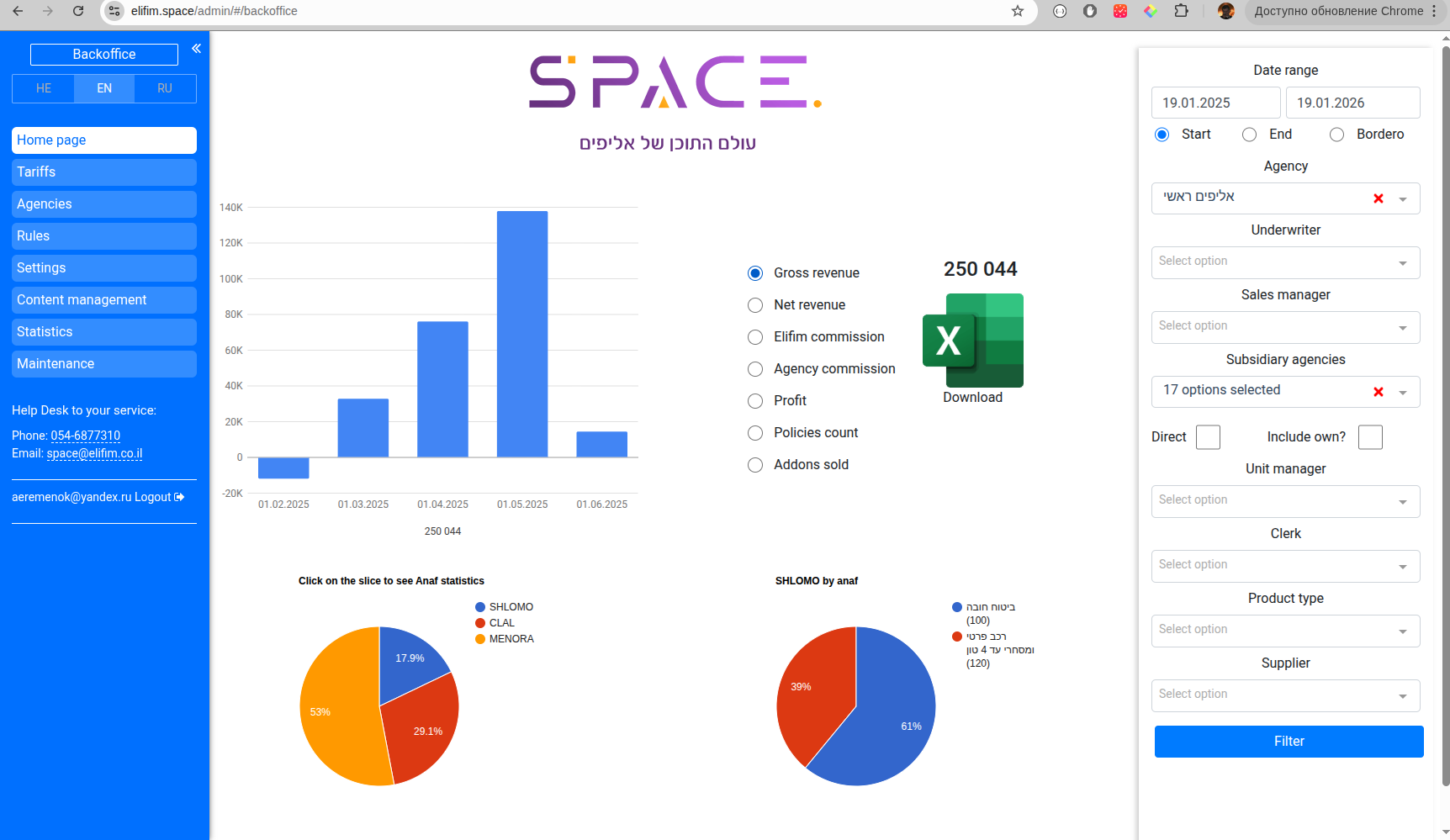Clear the Agency selection with the red X

pyautogui.click(x=1378, y=198)
